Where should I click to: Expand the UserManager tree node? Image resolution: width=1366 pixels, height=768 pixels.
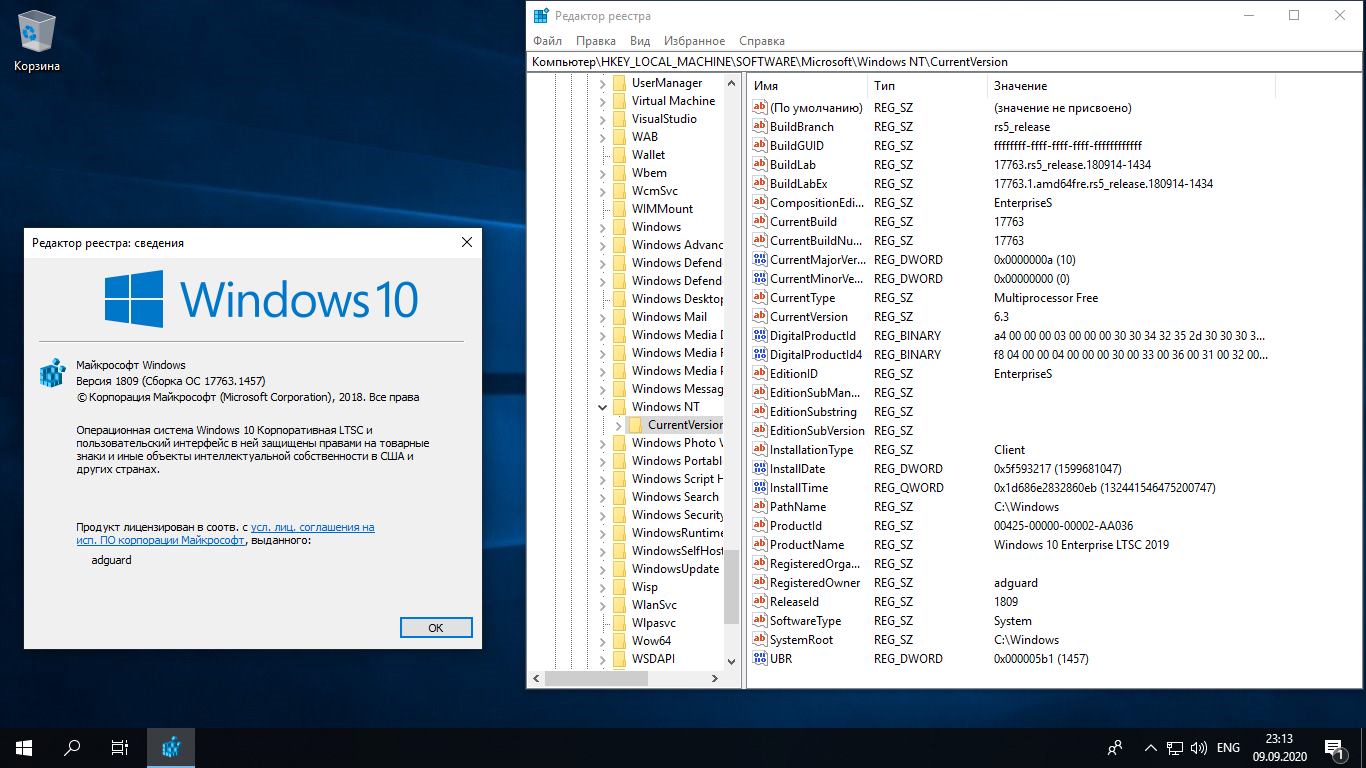pyautogui.click(x=603, y=83)
